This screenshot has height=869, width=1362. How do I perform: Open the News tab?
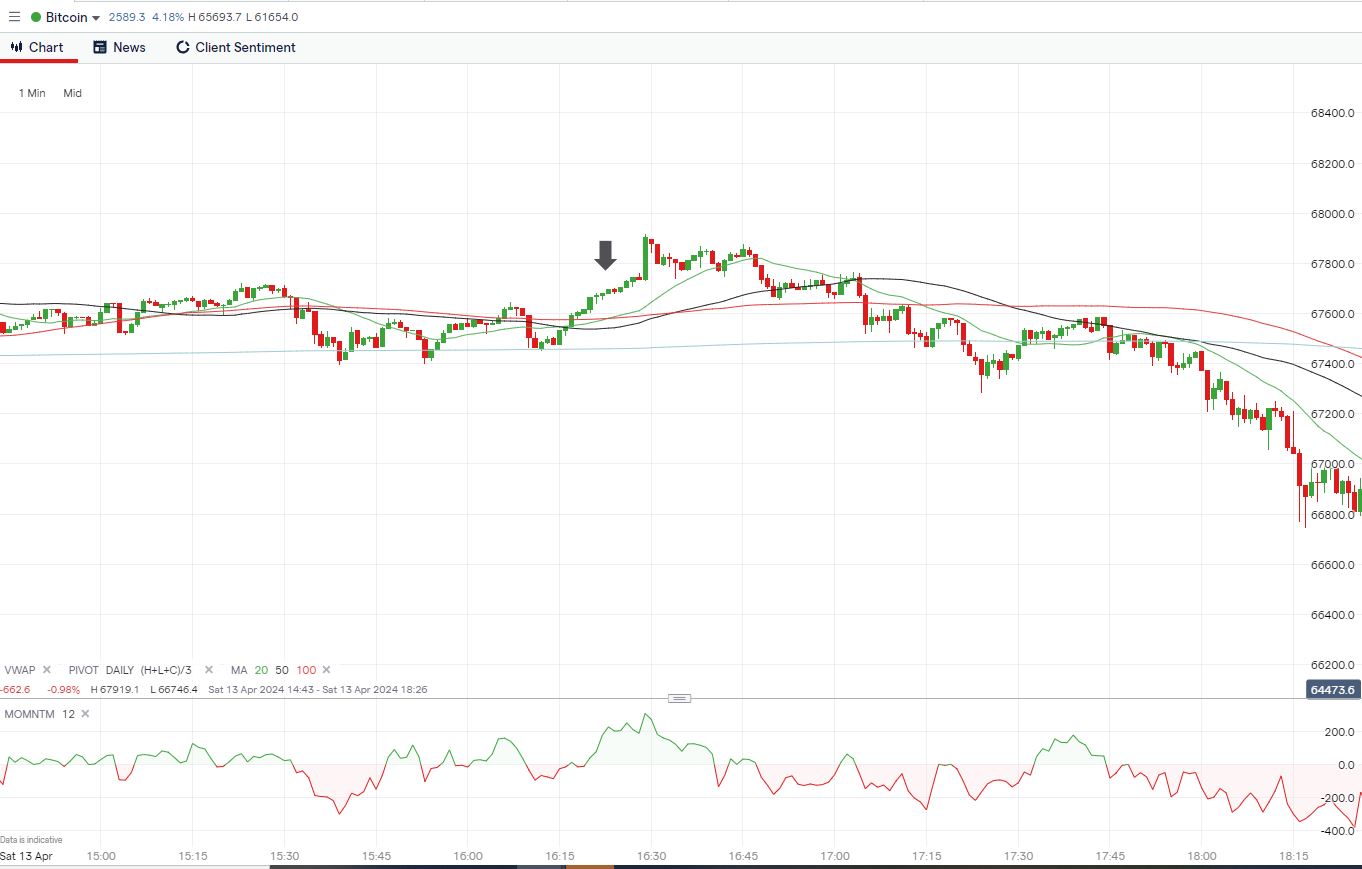click(119, 47)
